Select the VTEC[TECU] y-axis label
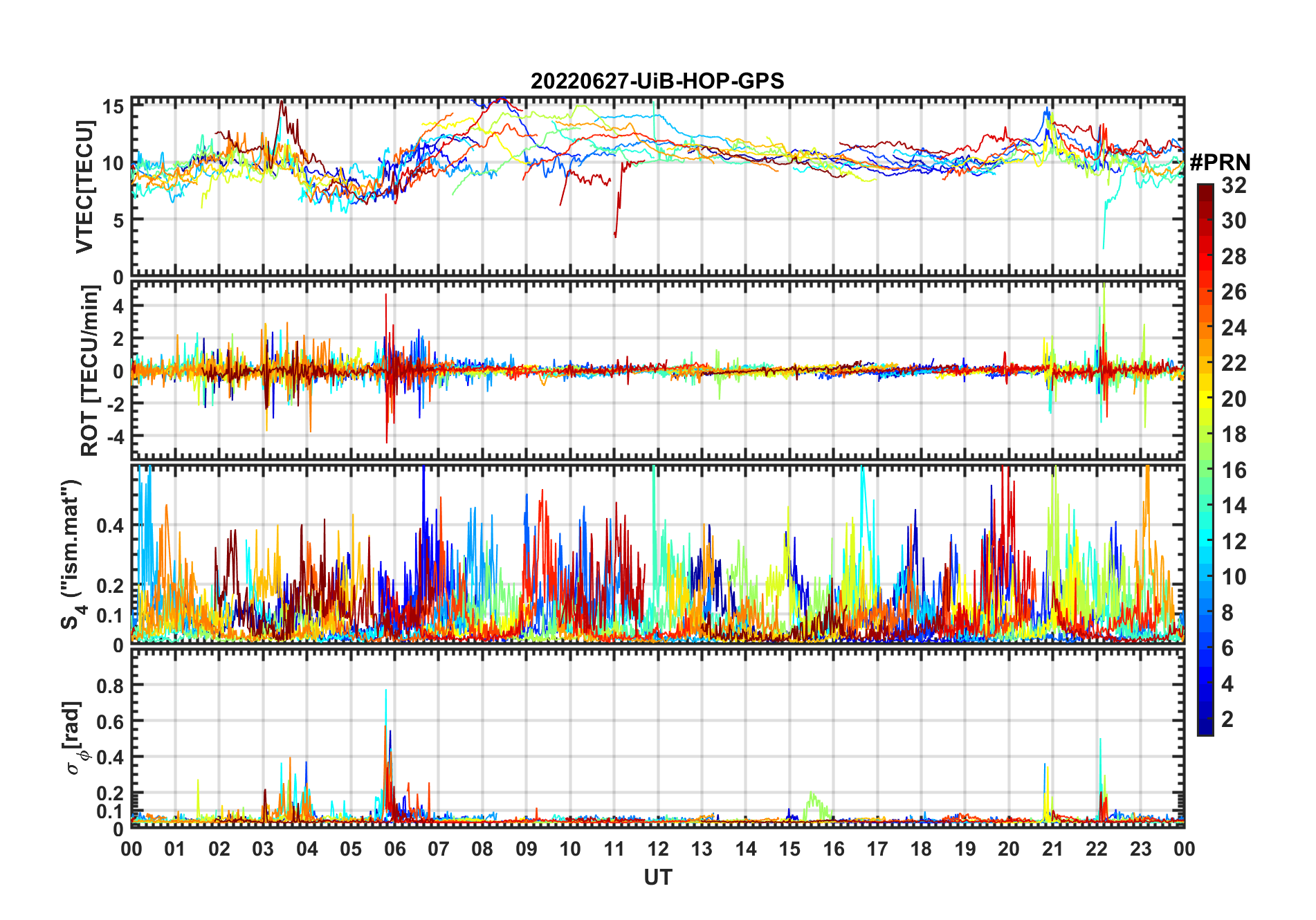The image size is (1316, 920). [84, 187]
